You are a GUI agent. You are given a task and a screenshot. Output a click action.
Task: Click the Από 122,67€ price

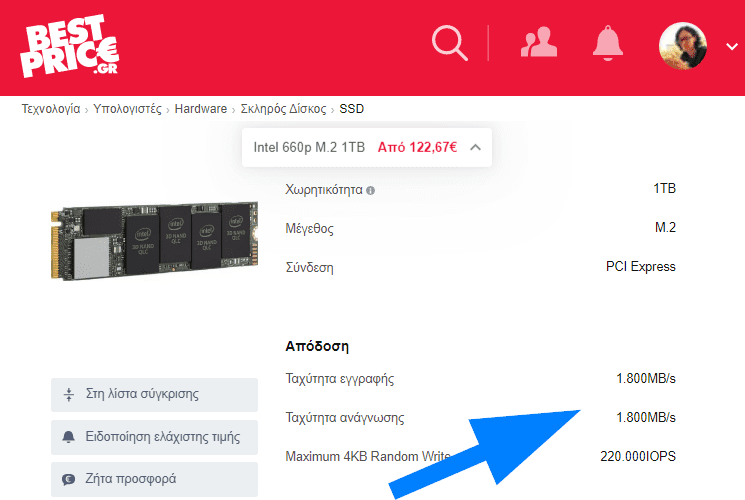click(x=417, y=147)
